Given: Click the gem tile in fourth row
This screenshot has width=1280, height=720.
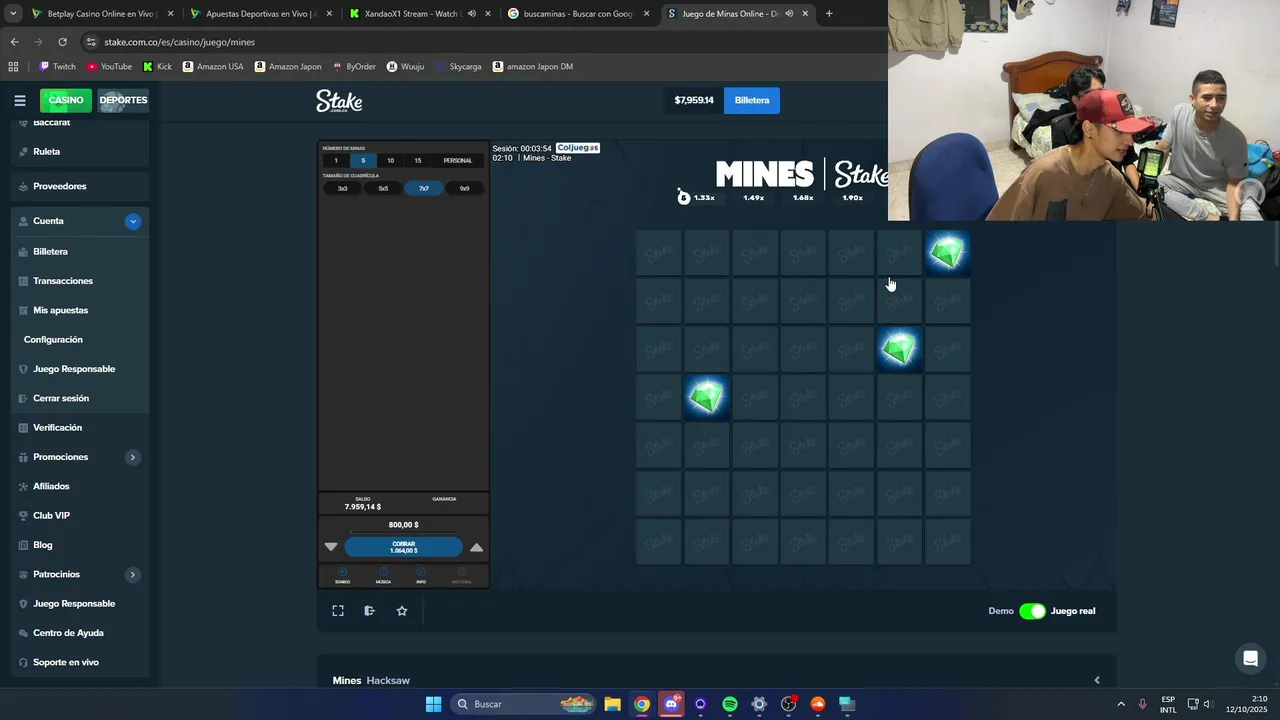Looking at the screenshot, I should click(707, 397).
